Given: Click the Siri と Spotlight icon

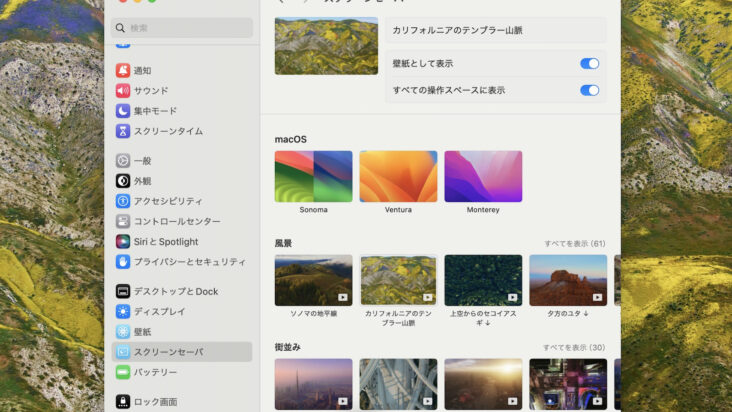Looking at the screenshot, I should tap(123, 241).
